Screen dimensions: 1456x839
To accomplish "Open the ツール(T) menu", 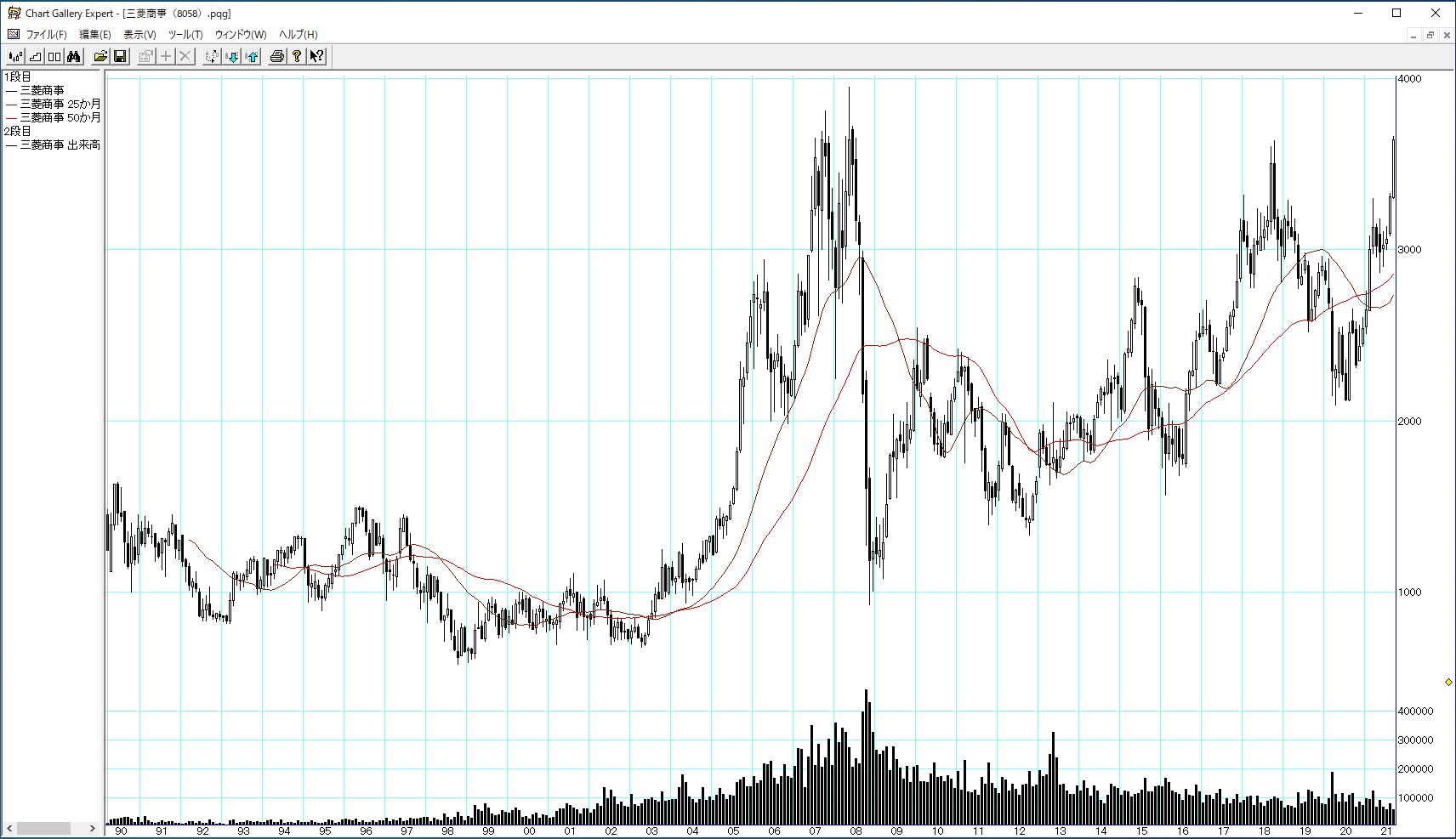I will (185, 35).
